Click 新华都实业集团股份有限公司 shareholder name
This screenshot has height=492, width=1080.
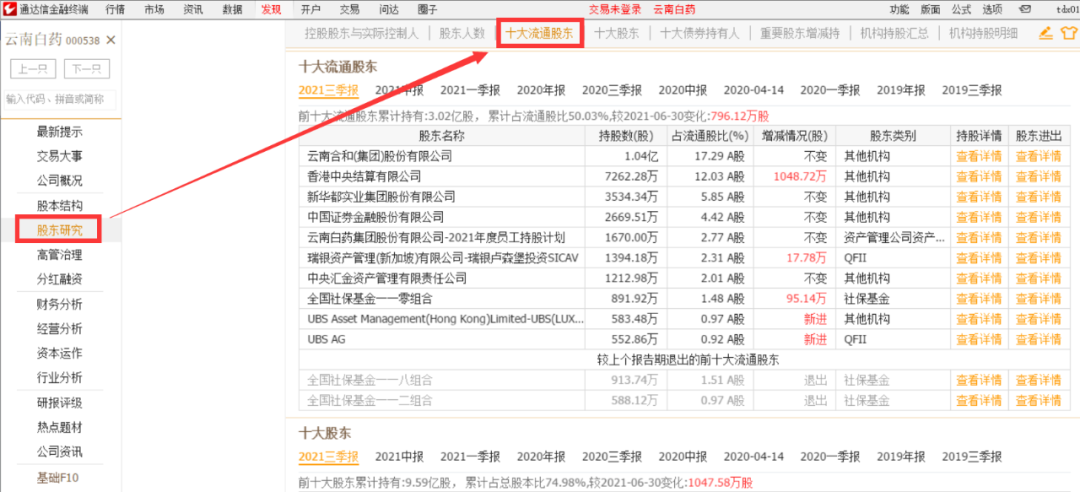(382, 197)
